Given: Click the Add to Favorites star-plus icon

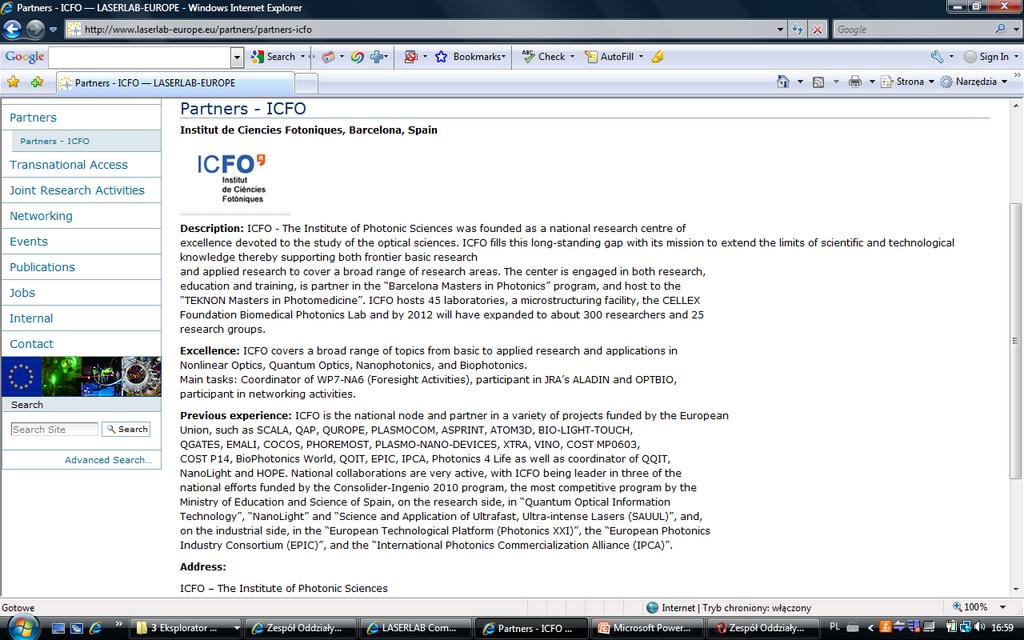Looking at the screenshot, I should [x=37, y=82].
